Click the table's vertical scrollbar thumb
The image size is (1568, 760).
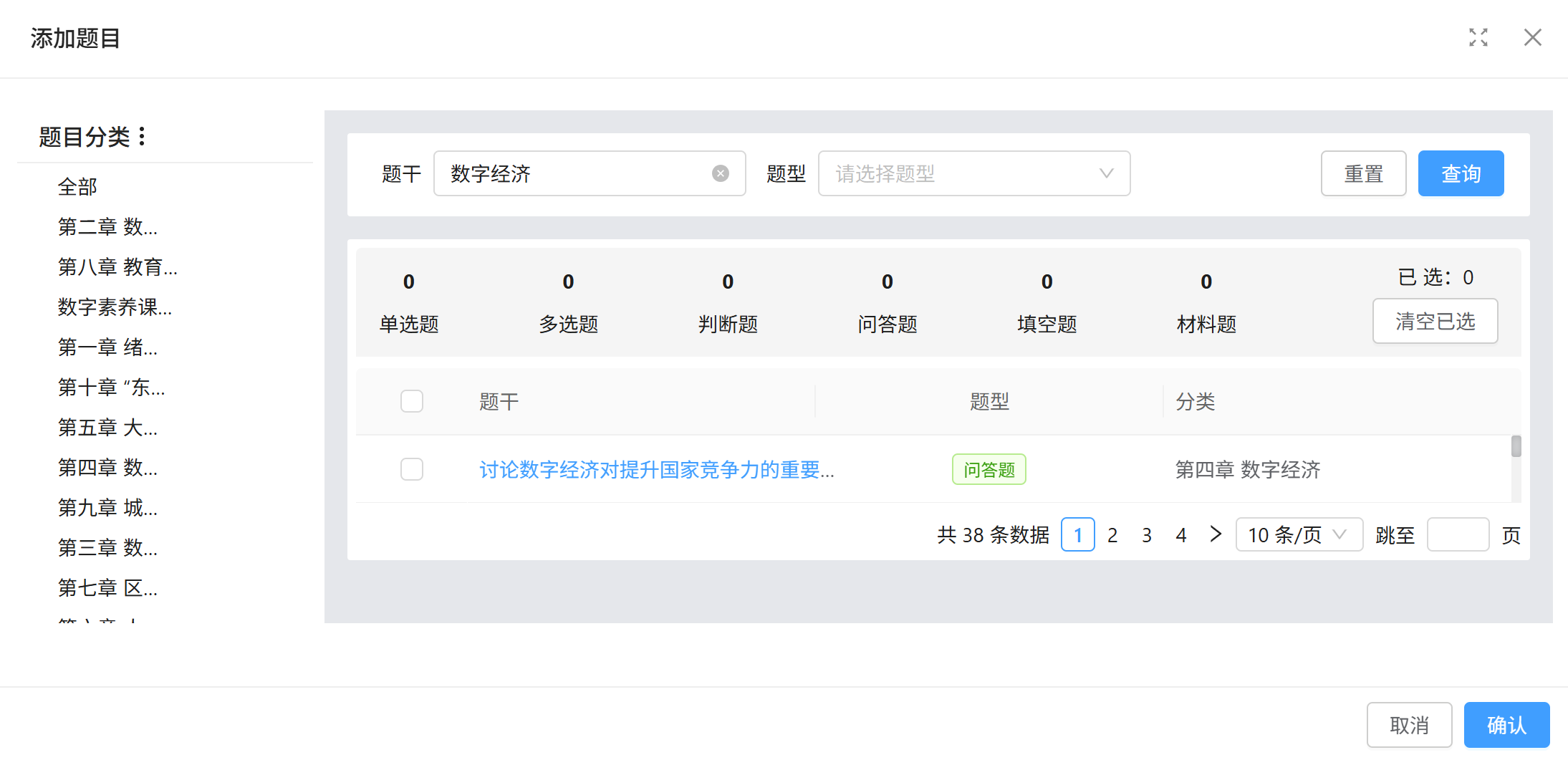coord(1516,446)
